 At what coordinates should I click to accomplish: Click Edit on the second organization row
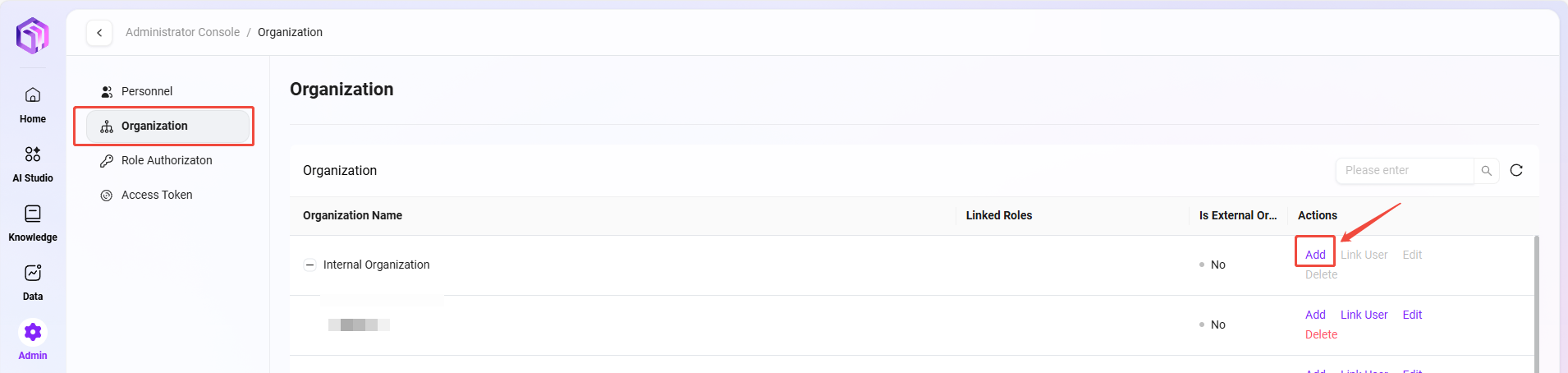[x=1412, y=315]
